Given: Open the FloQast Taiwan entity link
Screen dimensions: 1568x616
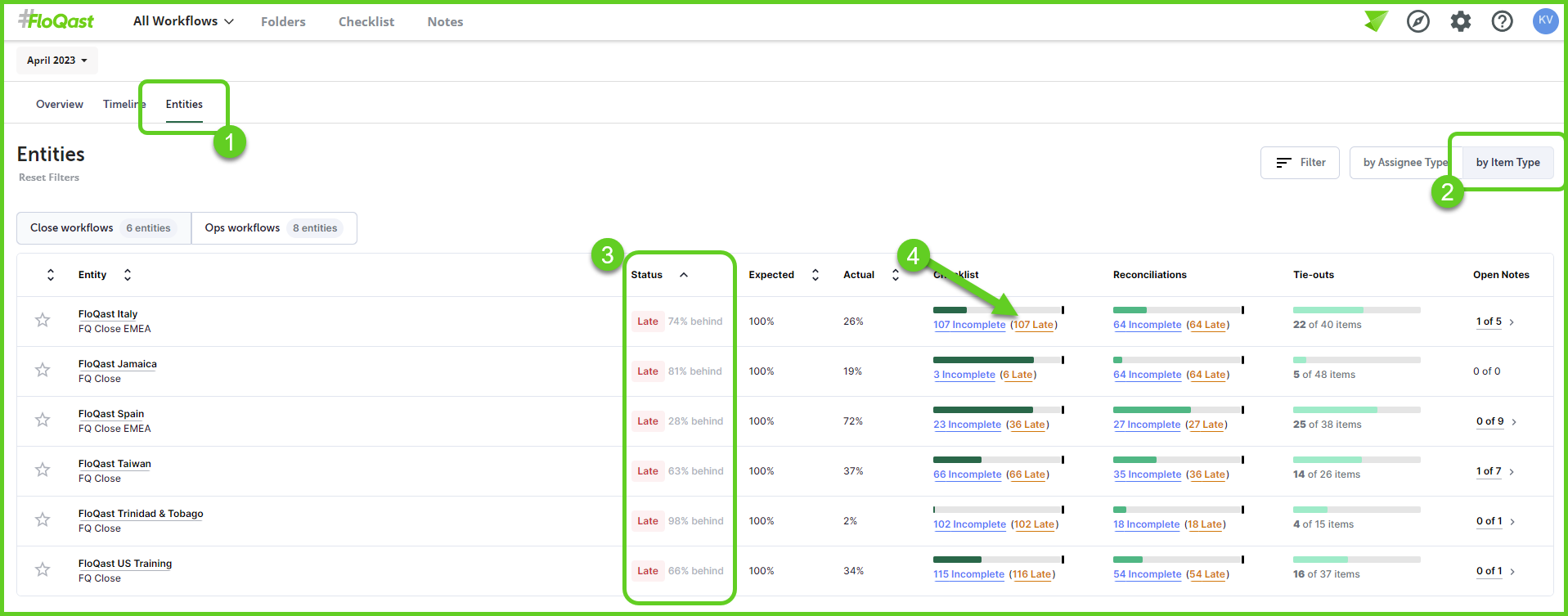Looking at the screenshot, I should 115,464.
